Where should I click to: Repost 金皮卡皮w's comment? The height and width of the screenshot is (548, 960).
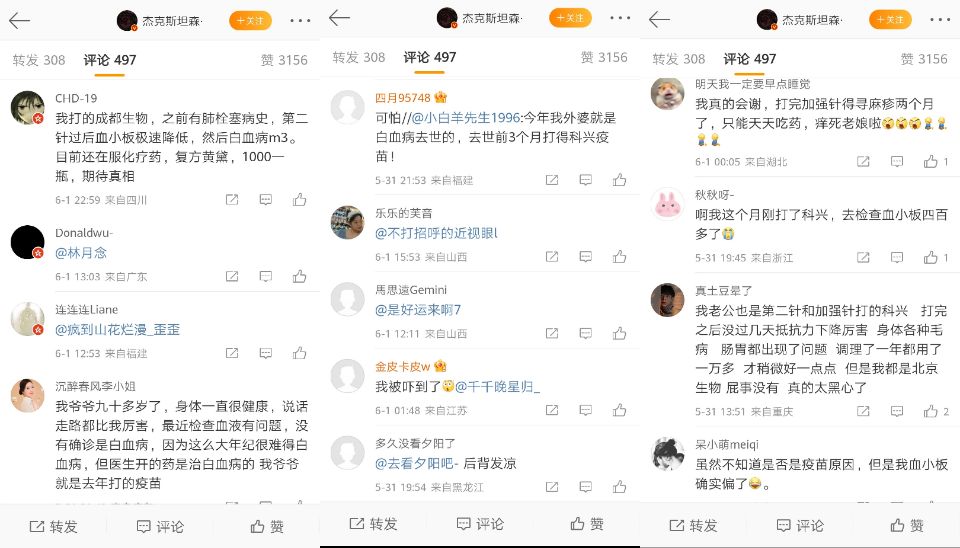(552, 410)
